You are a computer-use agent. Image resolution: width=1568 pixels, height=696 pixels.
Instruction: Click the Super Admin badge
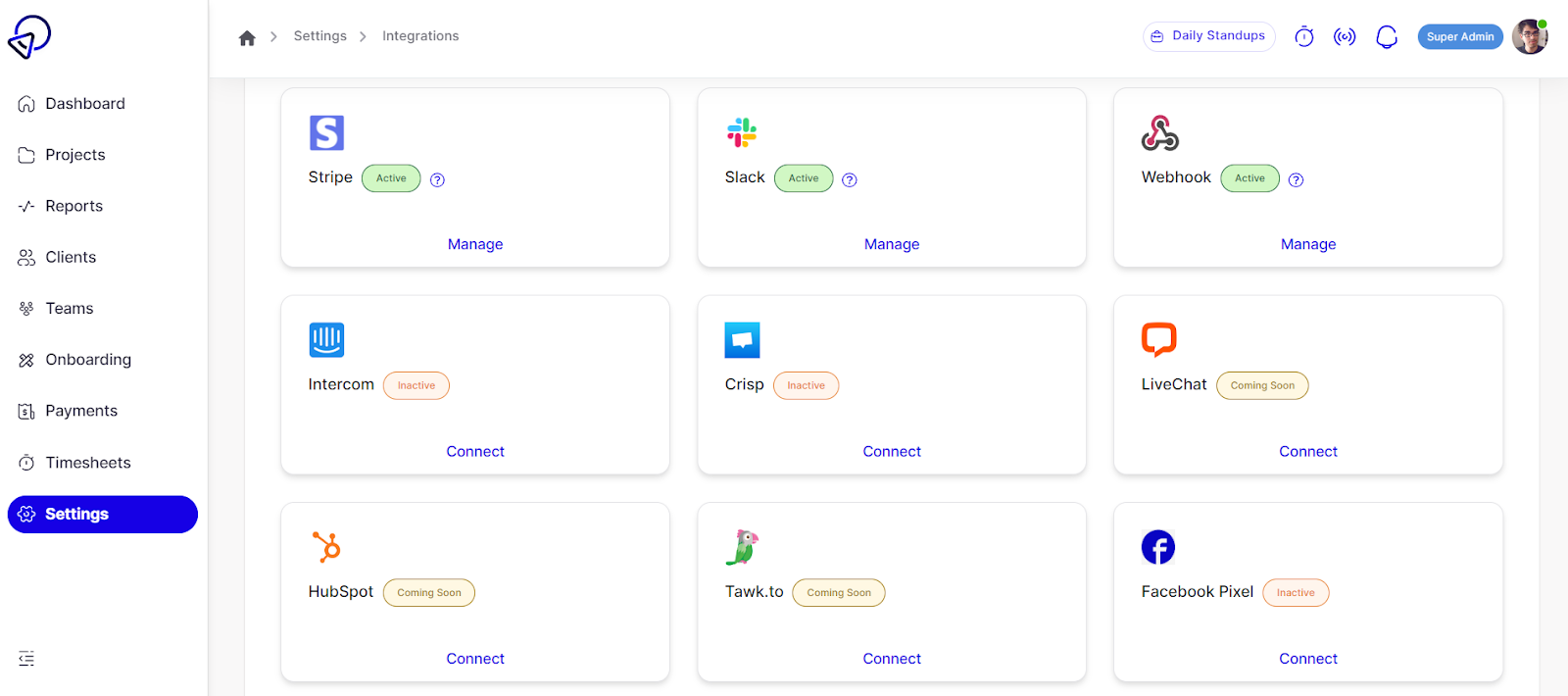click(x=1460, y=37)
